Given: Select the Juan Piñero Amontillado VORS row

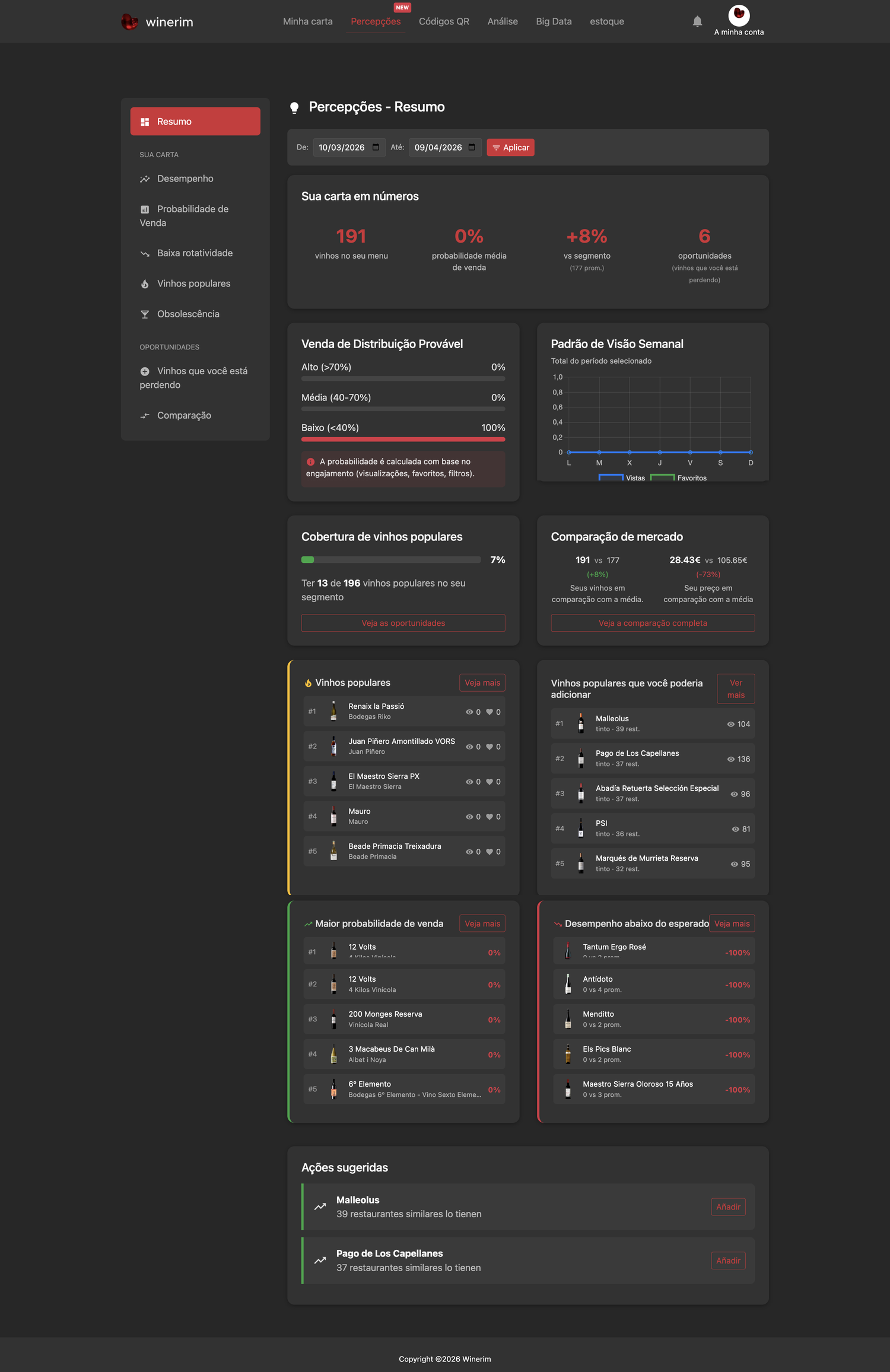Looking at the screenshot, I should (x=405, y=747).
